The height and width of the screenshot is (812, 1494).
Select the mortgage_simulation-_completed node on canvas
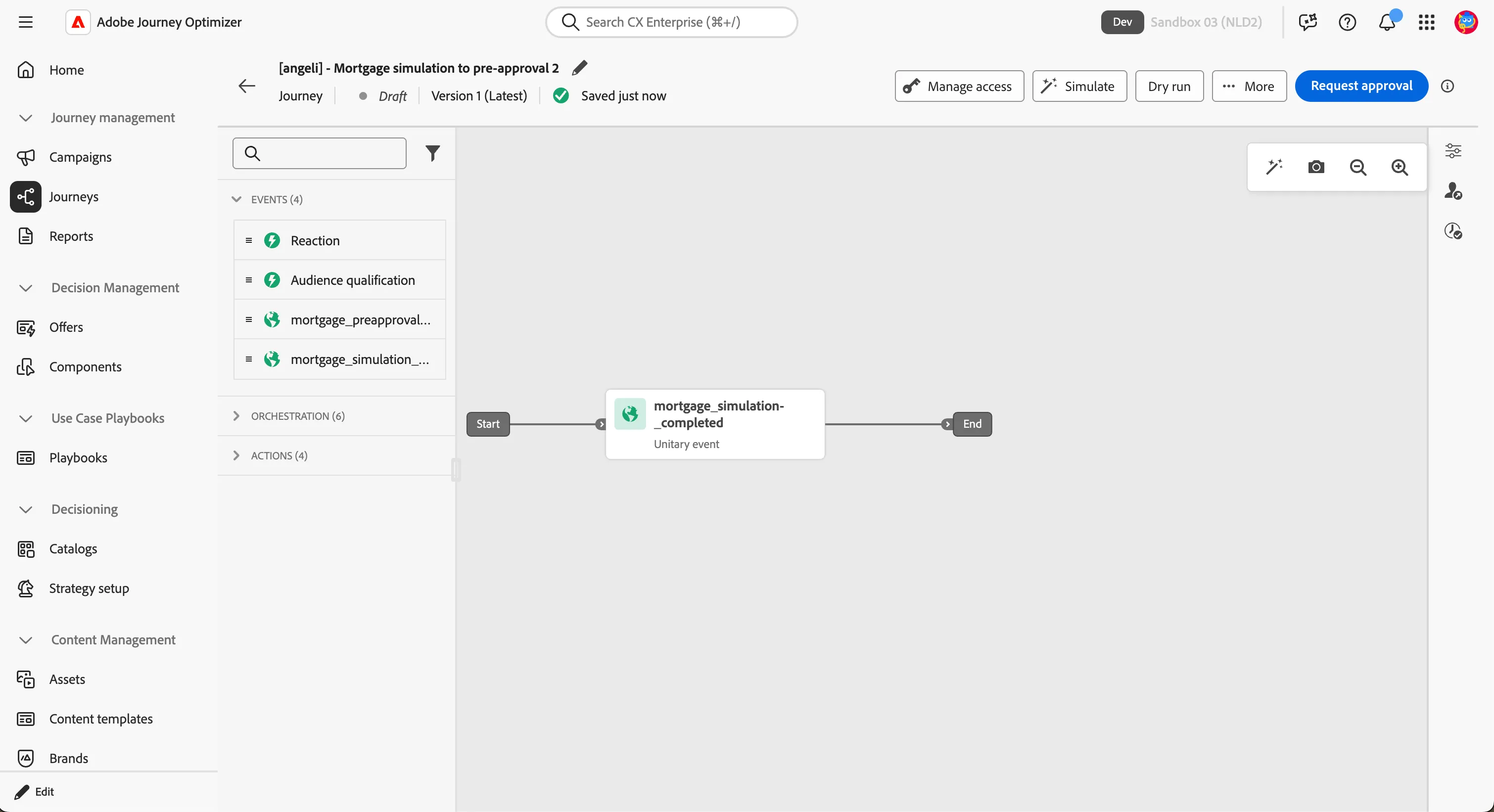[x=715, y=424]
